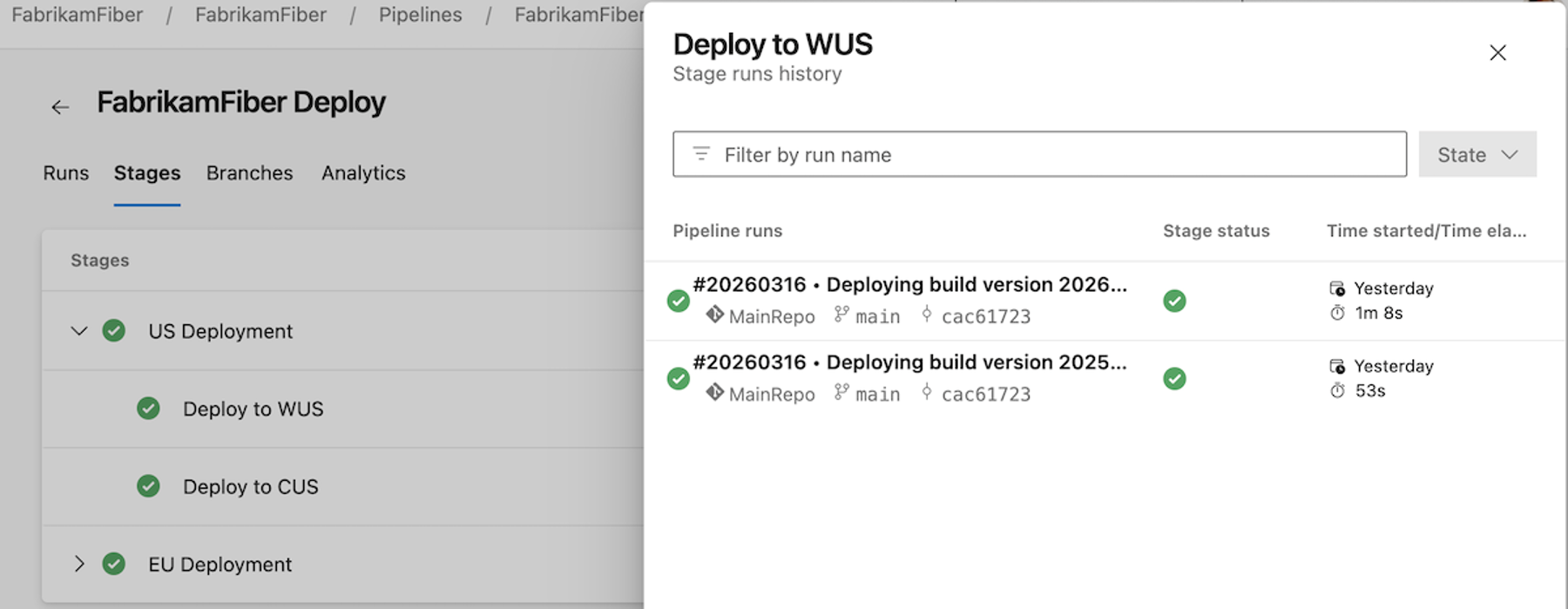This screenshot has width=1568, height=609.
Task: Open the Branches tab
Action: [x=250, y=173]
